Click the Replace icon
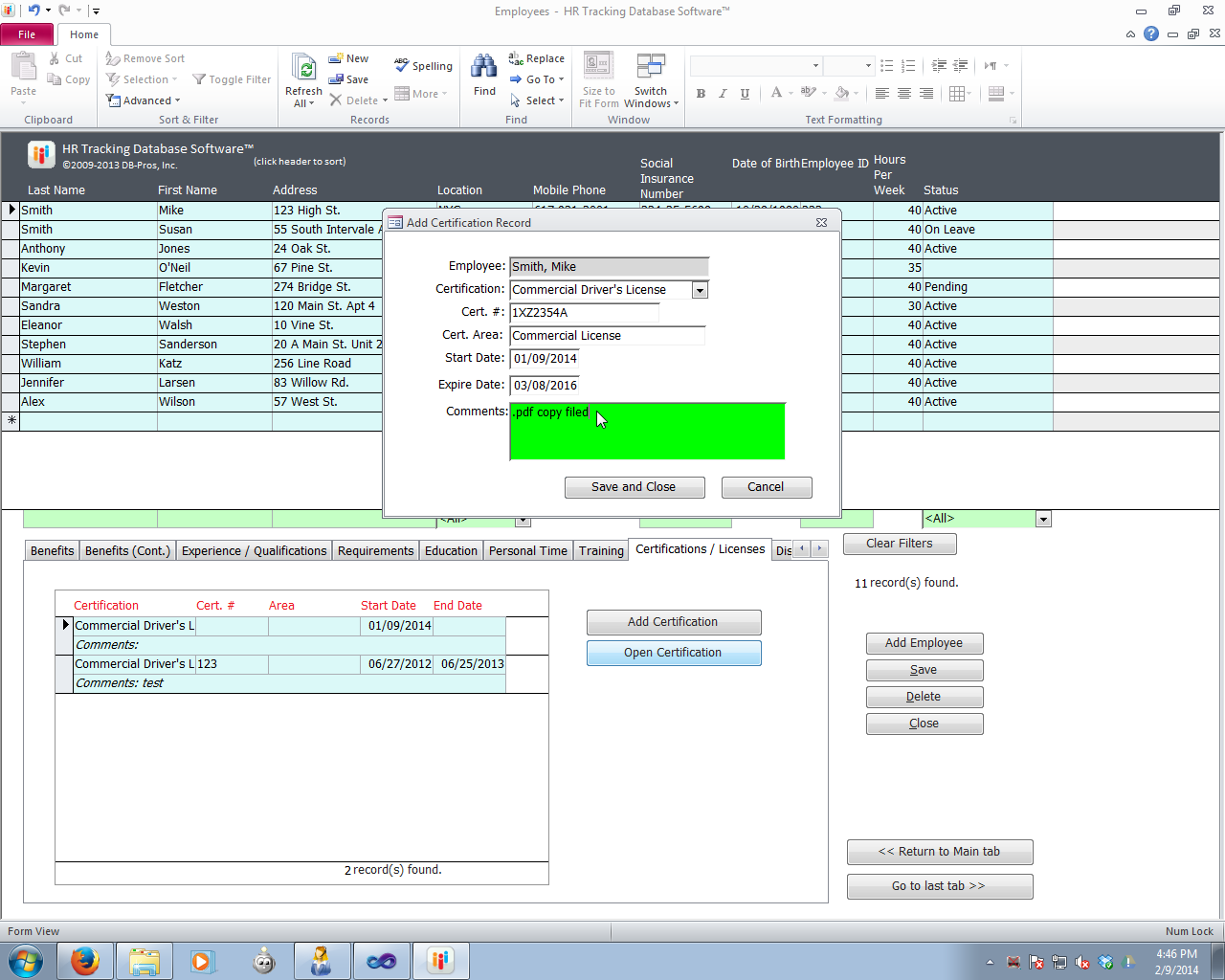 [516, 58]
